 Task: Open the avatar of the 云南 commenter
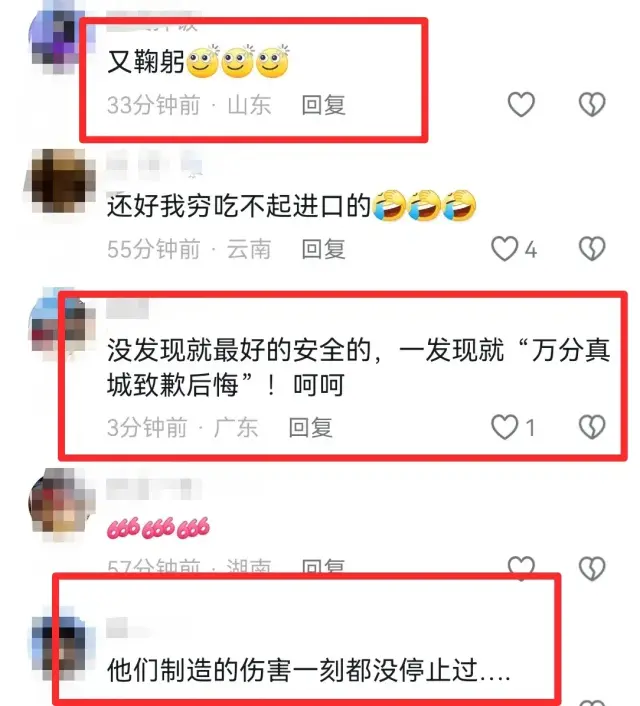(x=59, y=181)
